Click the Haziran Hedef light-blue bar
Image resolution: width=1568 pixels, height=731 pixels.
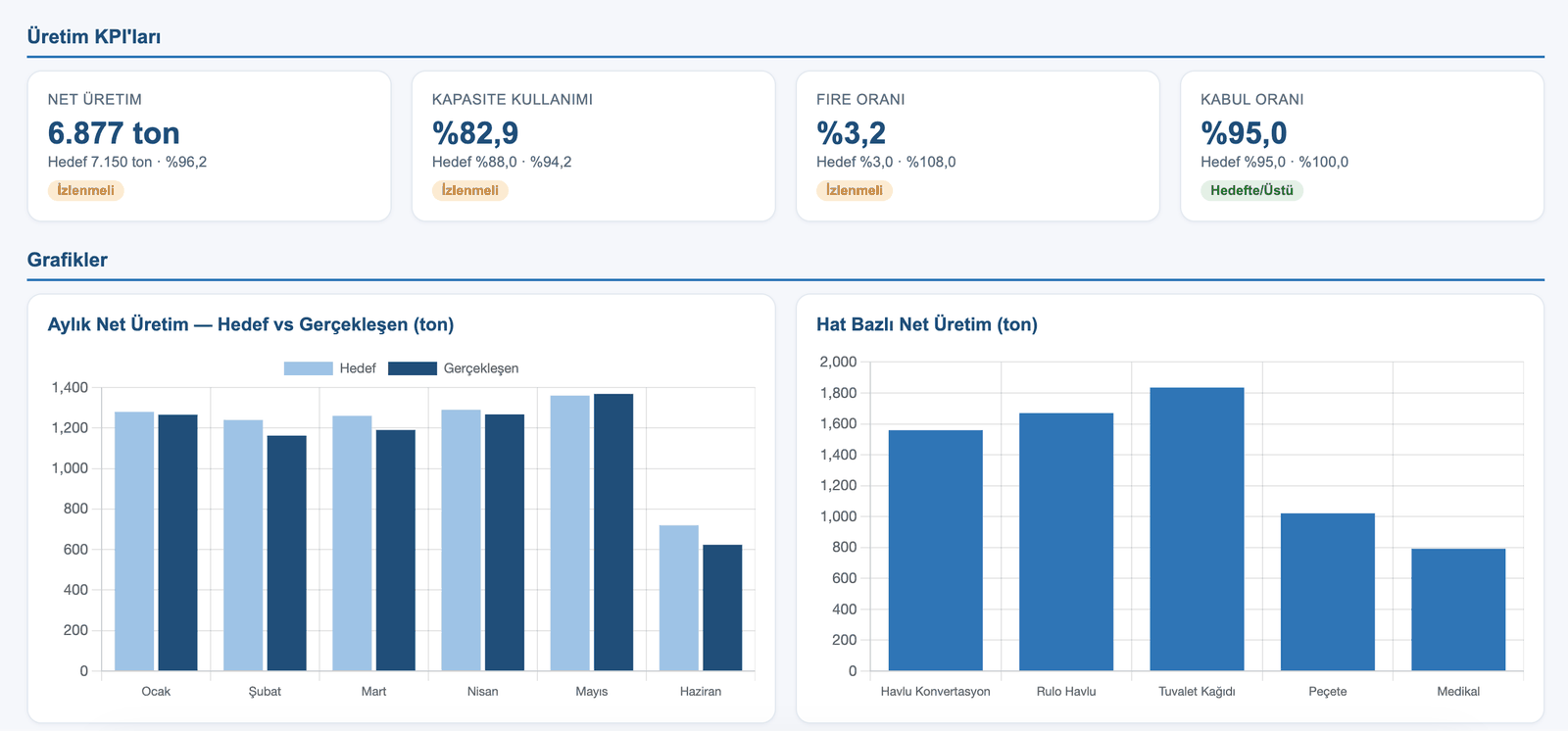pos(678,598)
